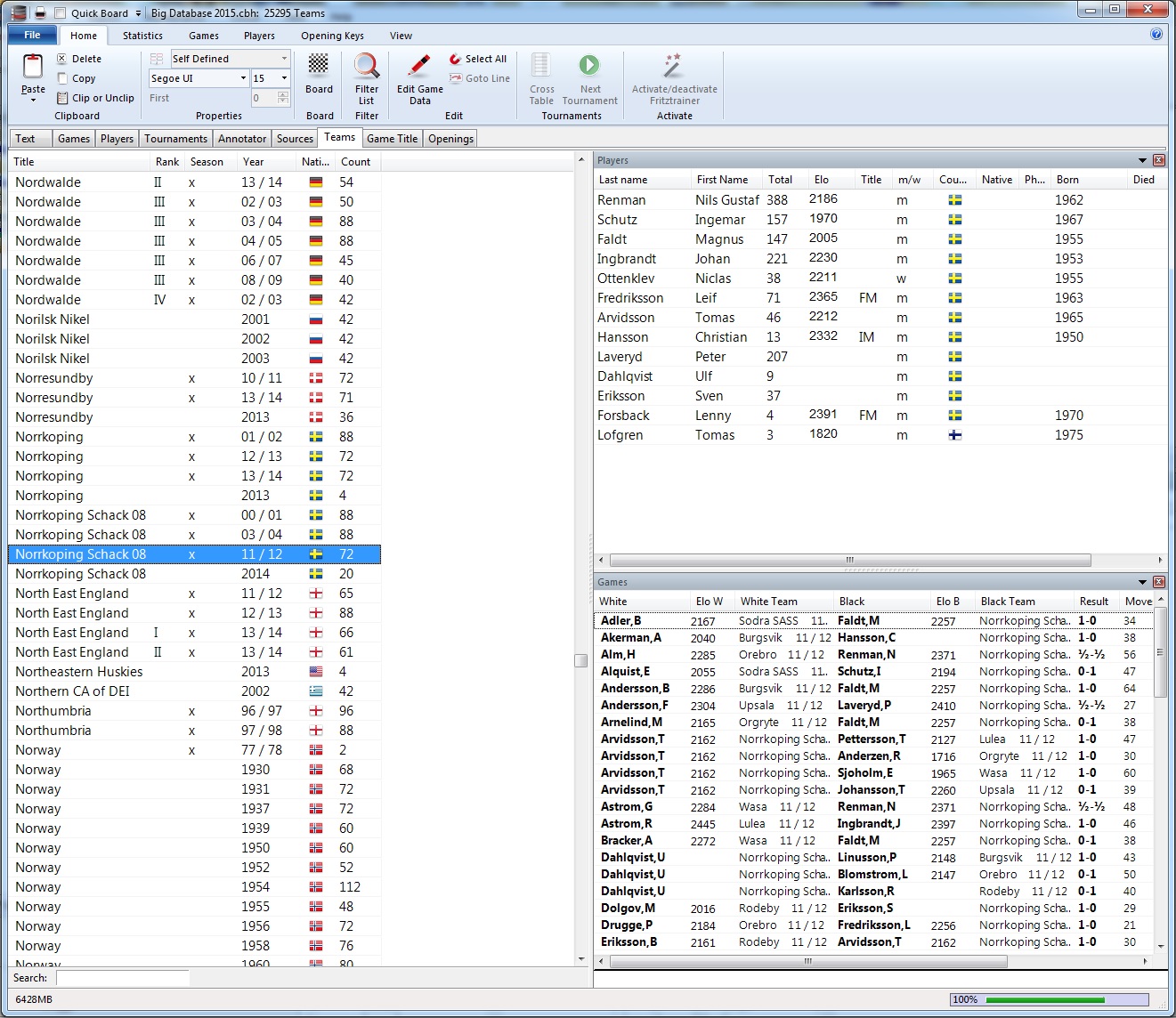The image size is (1176, 1018).
Task: Click the Help question mark button
Action: 1156,33
